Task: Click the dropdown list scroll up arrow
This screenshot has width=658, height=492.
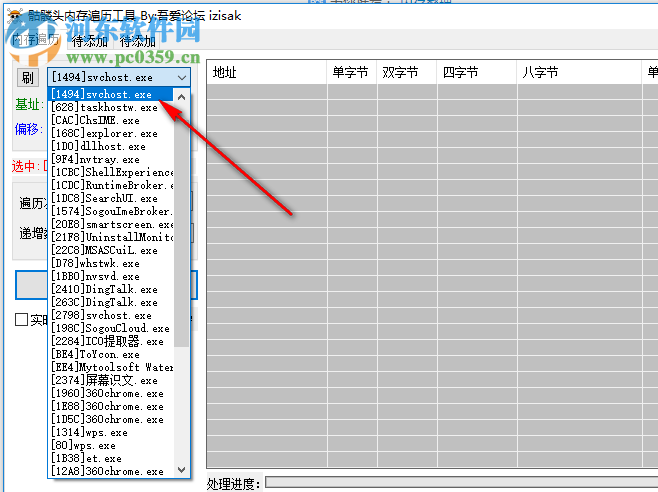Action: pos(181,97)
